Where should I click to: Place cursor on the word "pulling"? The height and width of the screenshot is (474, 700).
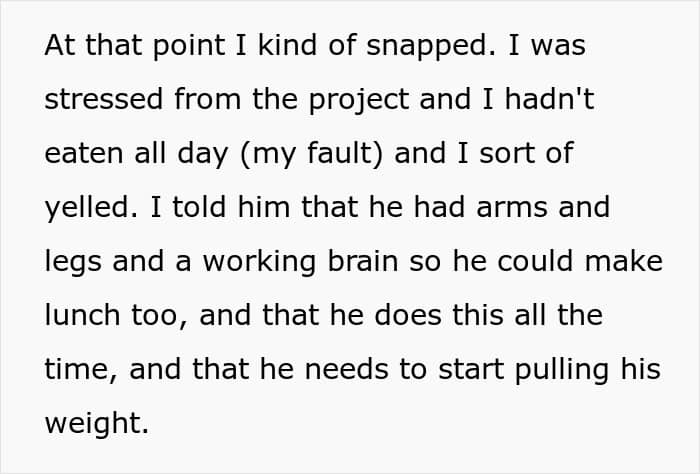(x=562, y=371)
